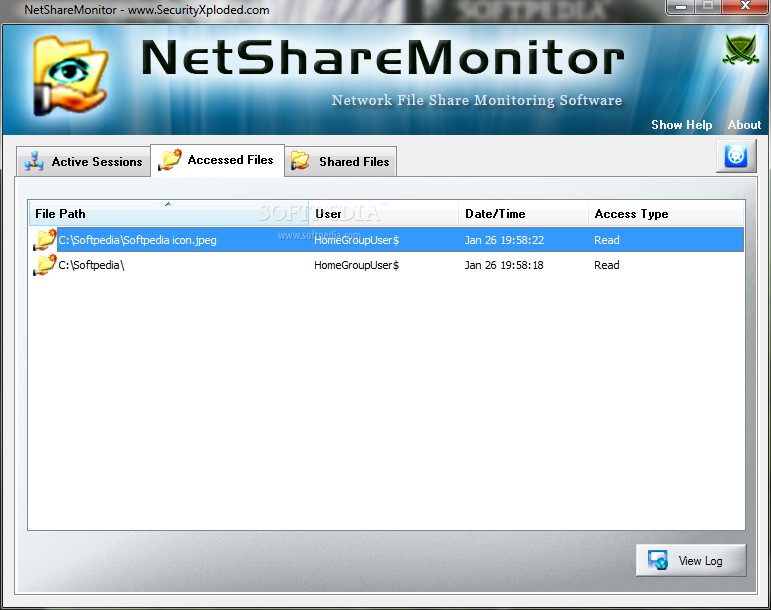This screenshot has width=771, height=610.
Task: Click Read in the 19:58:22 row
Action: coord(606,240)
